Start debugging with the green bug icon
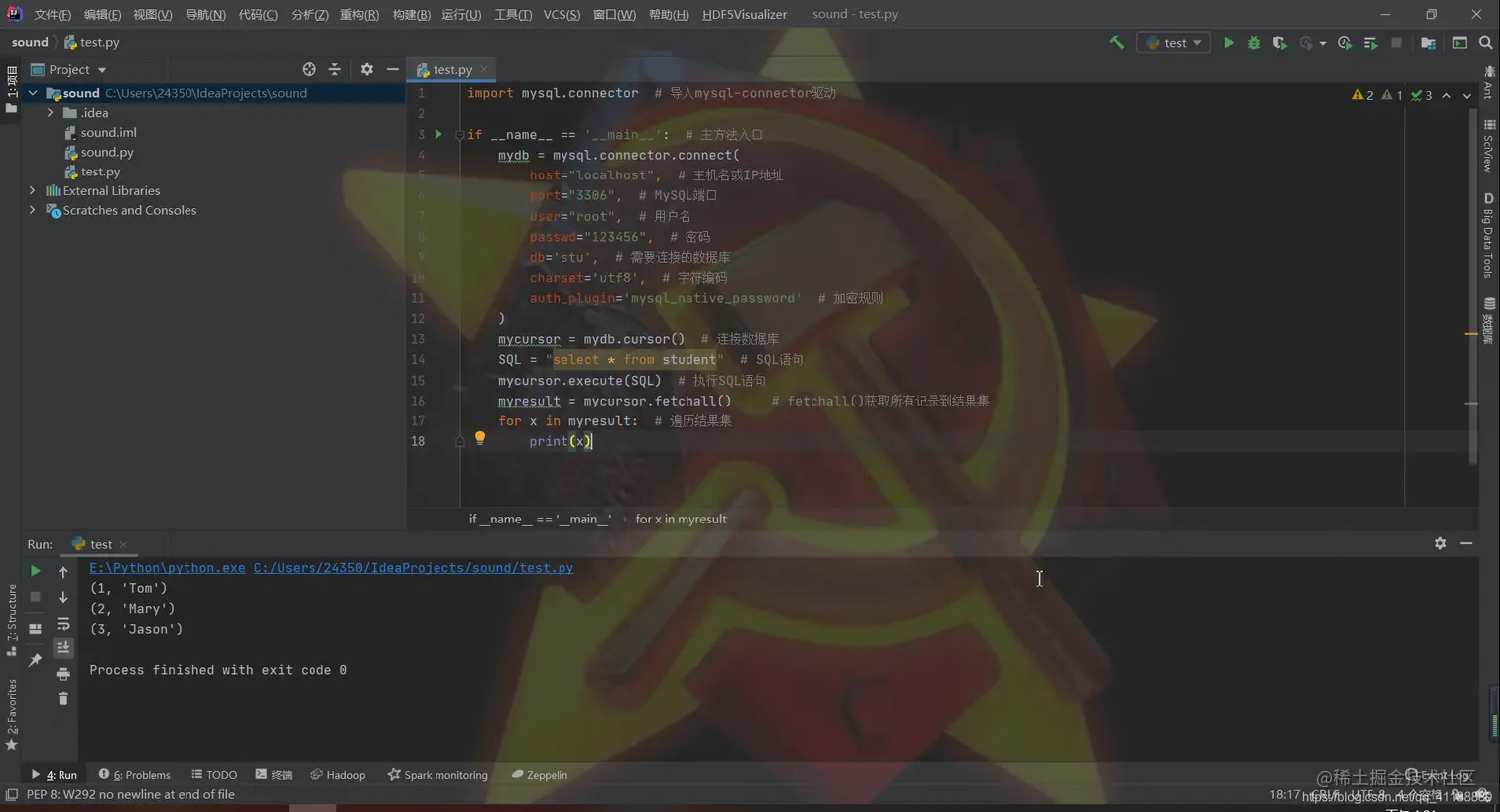1500x812 pixels. [1254, 43]
